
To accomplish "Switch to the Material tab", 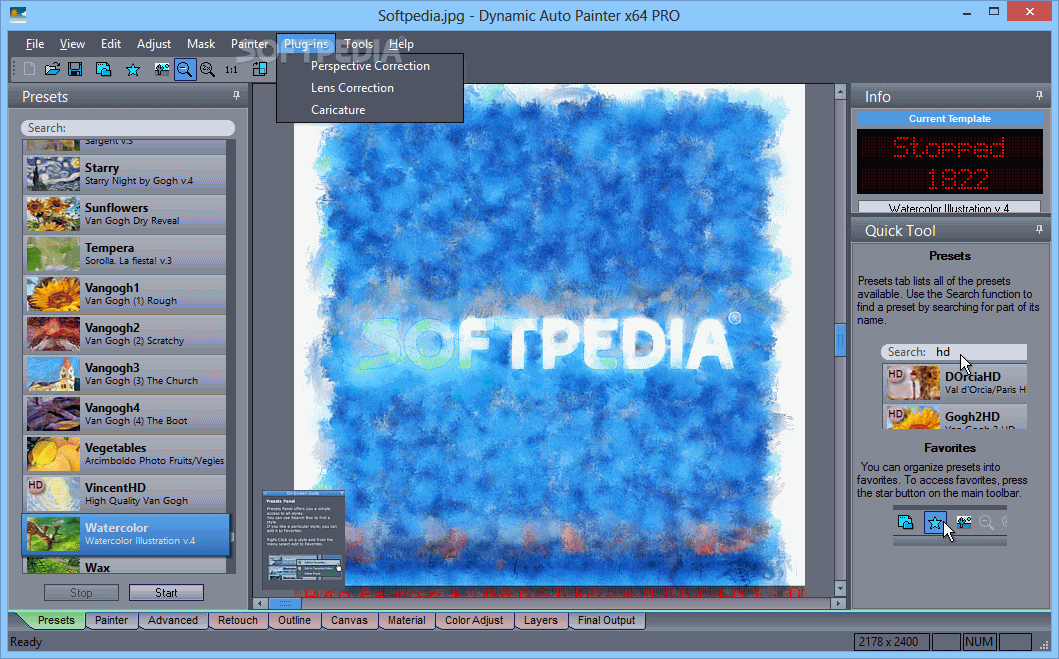I will [x=407, y=620].
